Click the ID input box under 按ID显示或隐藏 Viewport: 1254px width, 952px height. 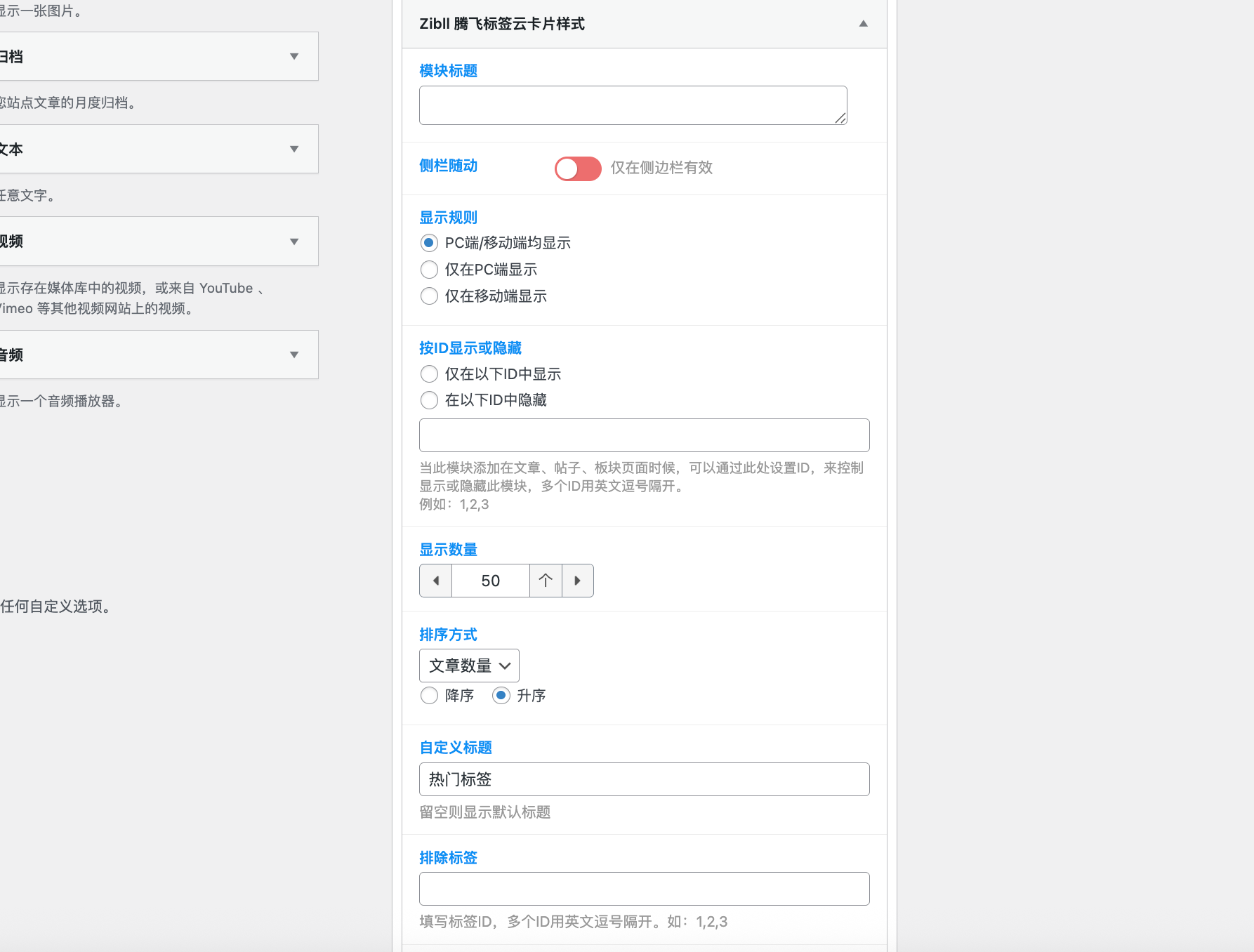point(644,435)
